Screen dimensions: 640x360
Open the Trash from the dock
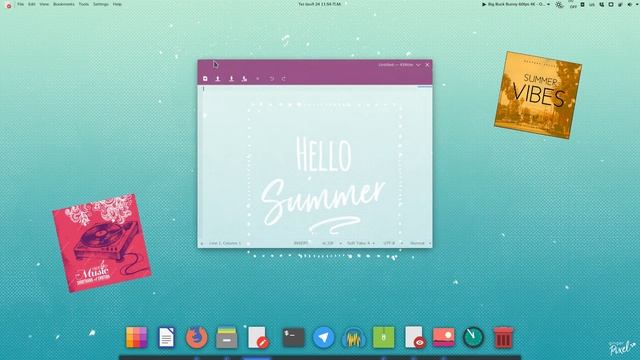click(503, 337)
